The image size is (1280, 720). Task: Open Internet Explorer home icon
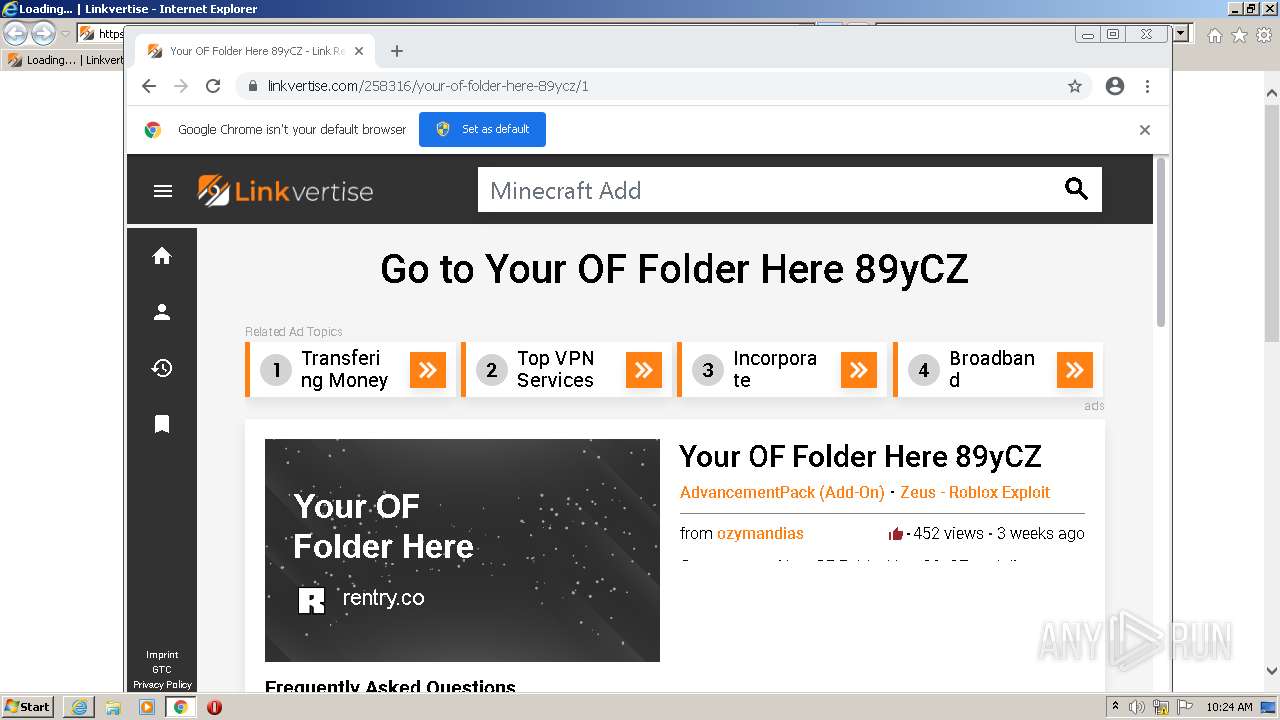pyautogui.click(x=1214, y=35)
